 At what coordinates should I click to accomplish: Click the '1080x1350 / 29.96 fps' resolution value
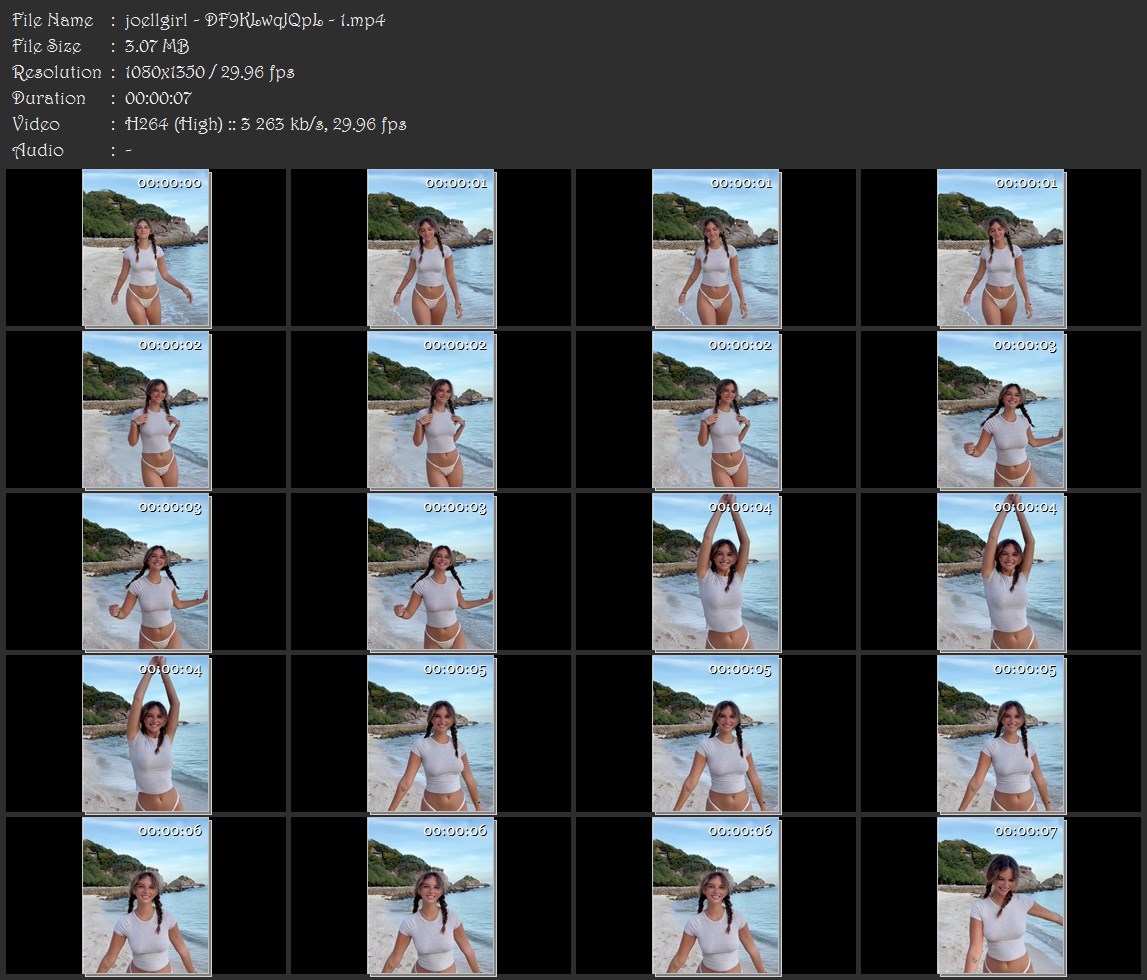pos(209,72)
